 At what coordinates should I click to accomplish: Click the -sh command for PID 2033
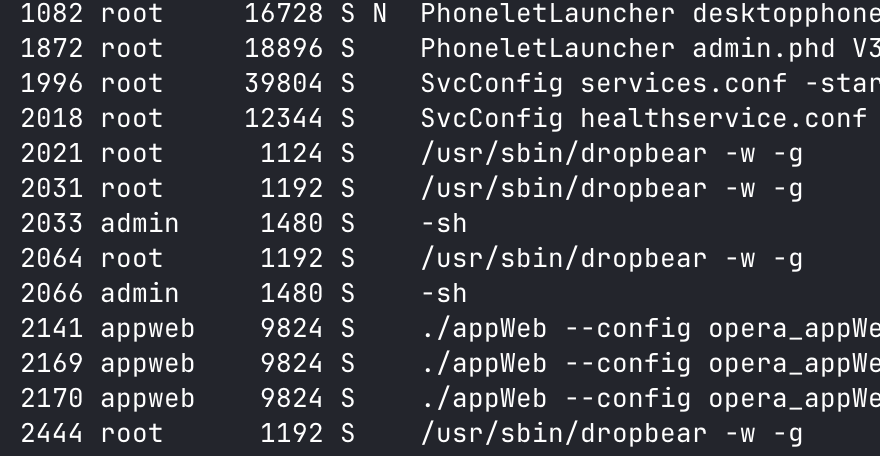444,224
